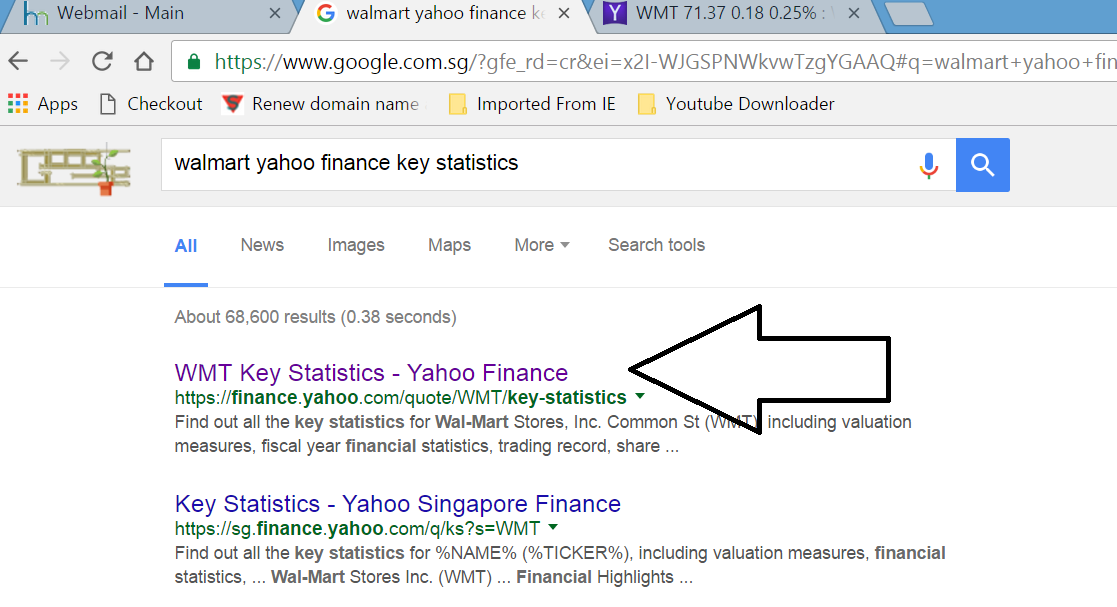Switch to News results
The width and height of the screenshot is (1117, 607).
point(262,245)
